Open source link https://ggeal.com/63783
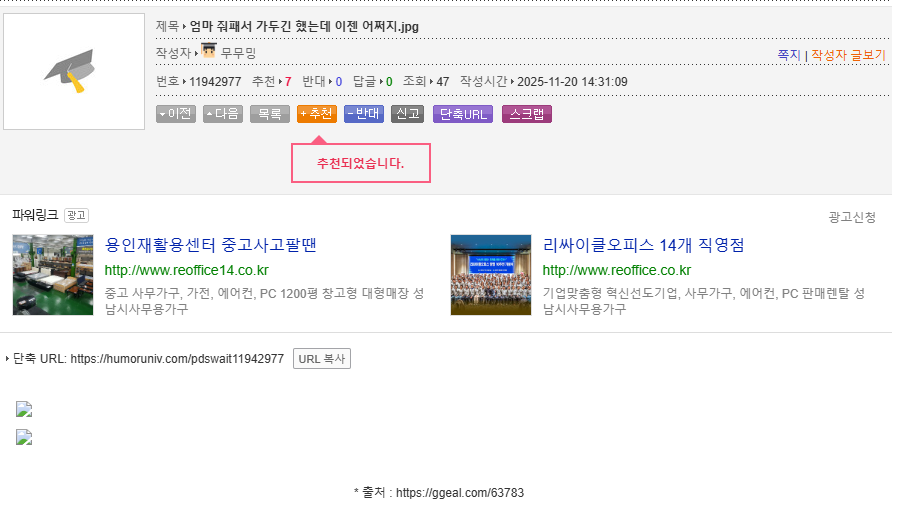906x517 pixels. 460,493
